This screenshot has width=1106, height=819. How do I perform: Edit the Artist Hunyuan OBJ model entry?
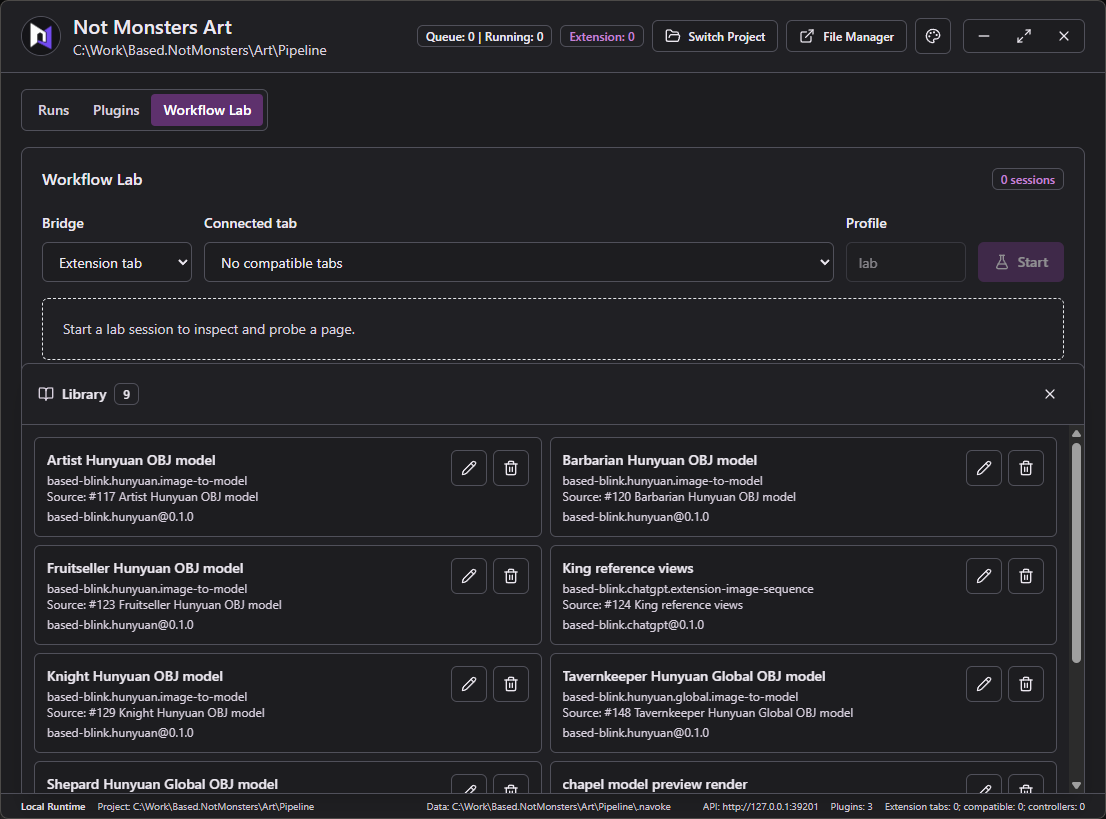(x=469, y=468)
